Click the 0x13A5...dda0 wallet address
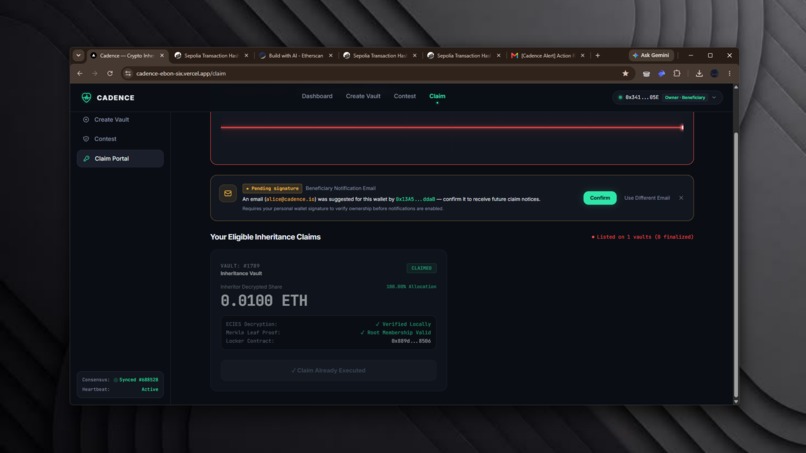This screenshot has height=453, width=806. coord(415,200)
